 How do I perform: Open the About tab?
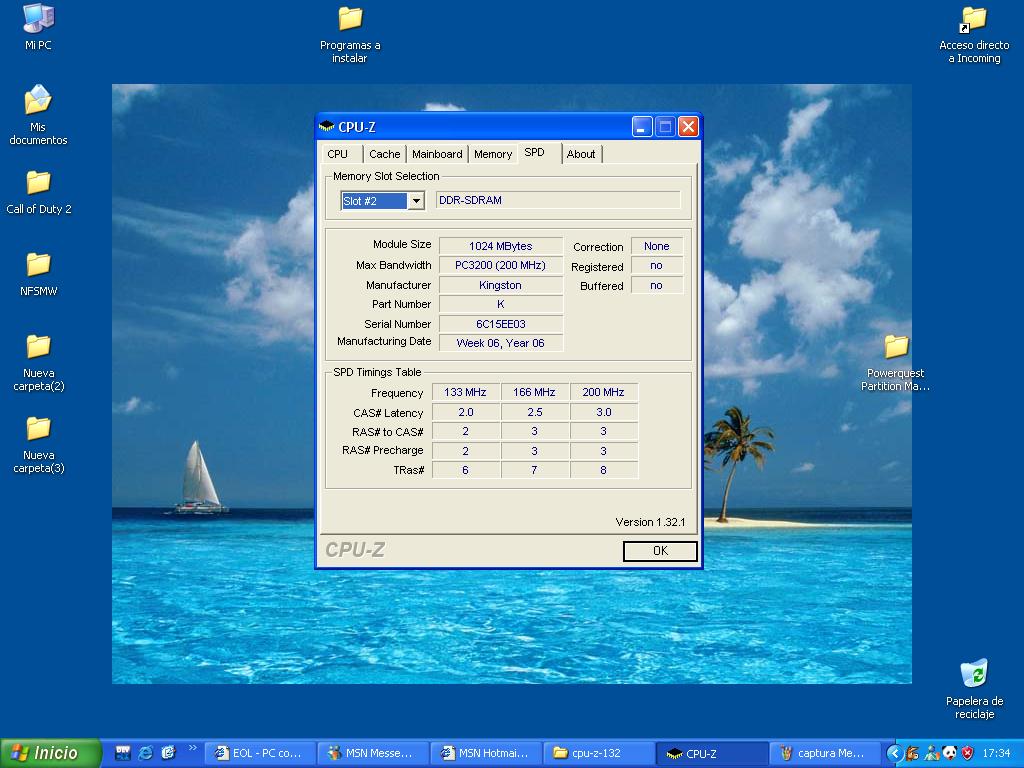(x=581, y=154)
